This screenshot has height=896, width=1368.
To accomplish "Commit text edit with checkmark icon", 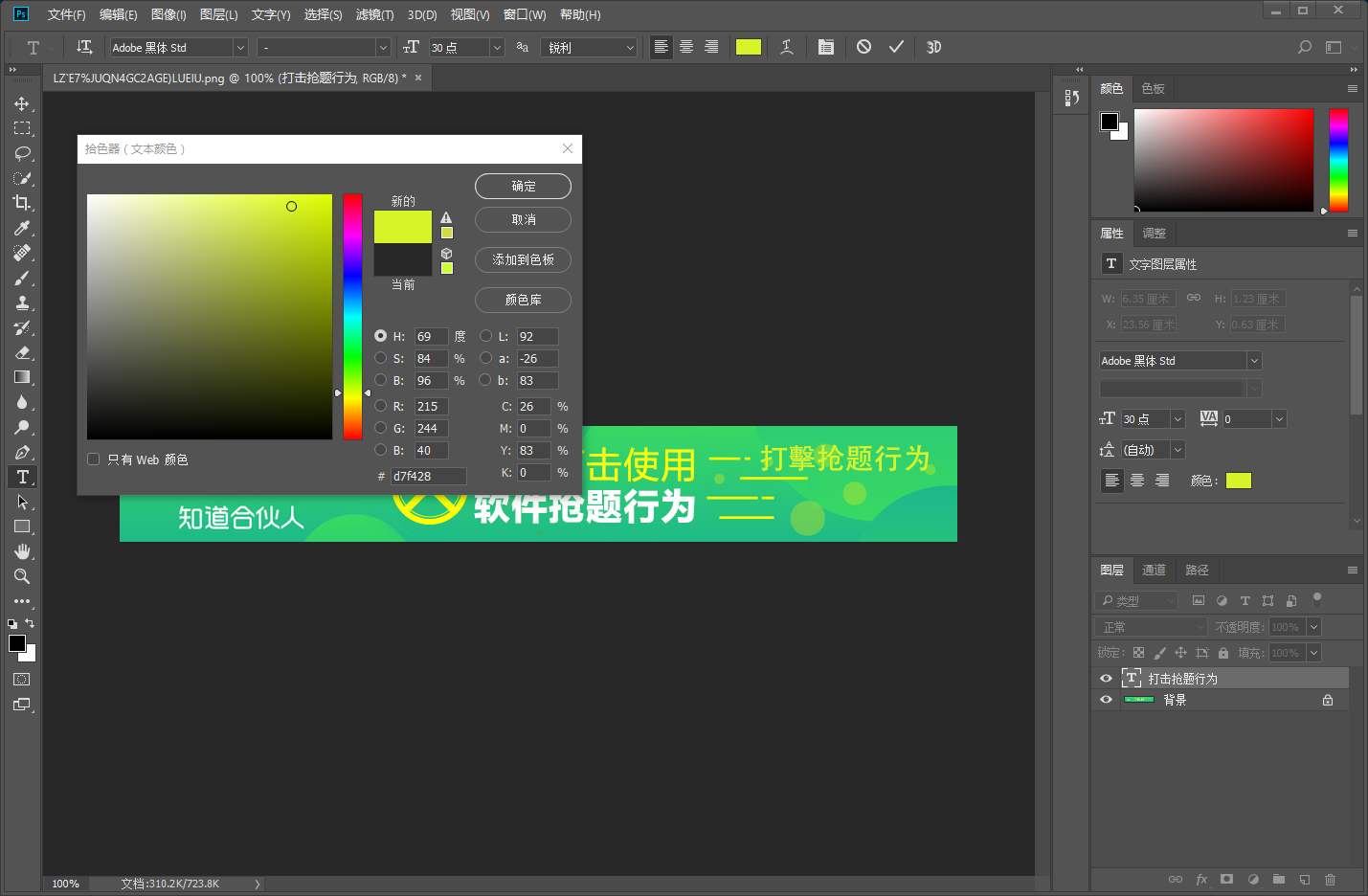I will point(896,47).
